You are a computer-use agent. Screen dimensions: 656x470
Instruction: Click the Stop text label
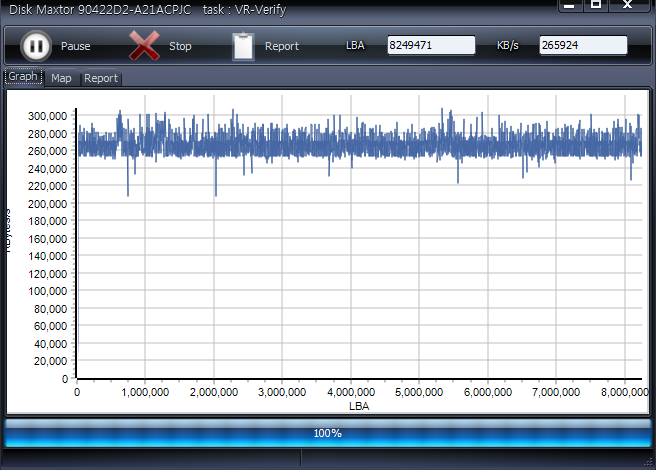(x=180, y=46)
